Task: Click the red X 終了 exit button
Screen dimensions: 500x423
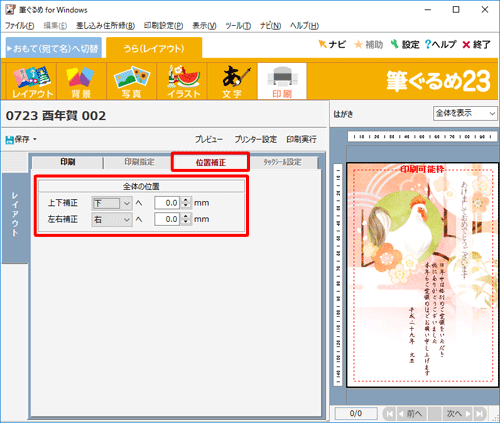Action: 476,44
